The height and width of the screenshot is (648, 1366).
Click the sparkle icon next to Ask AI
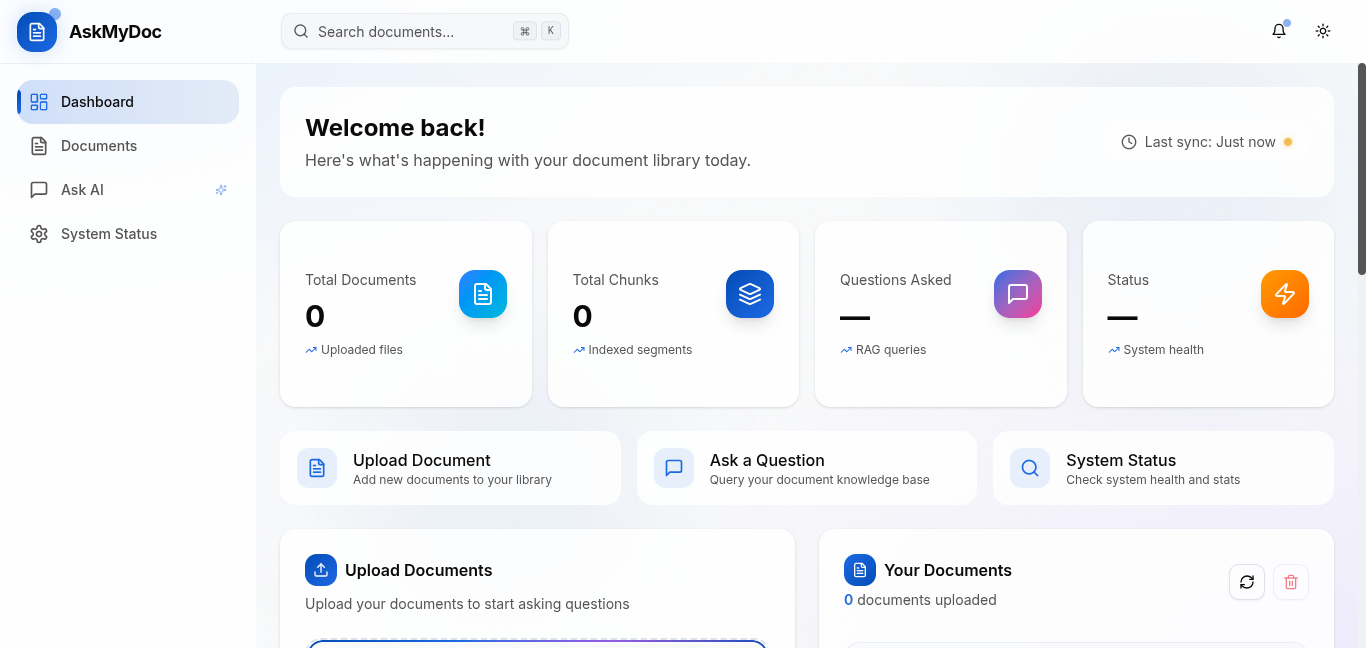point(221,189)
